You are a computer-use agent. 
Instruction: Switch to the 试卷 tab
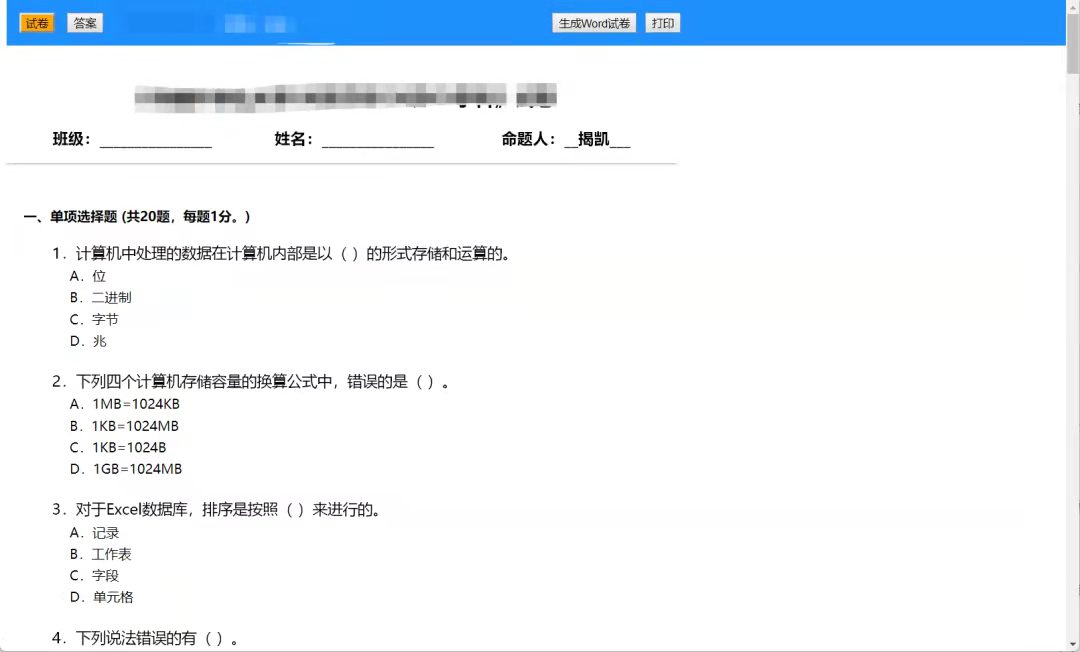click(37, 23)
